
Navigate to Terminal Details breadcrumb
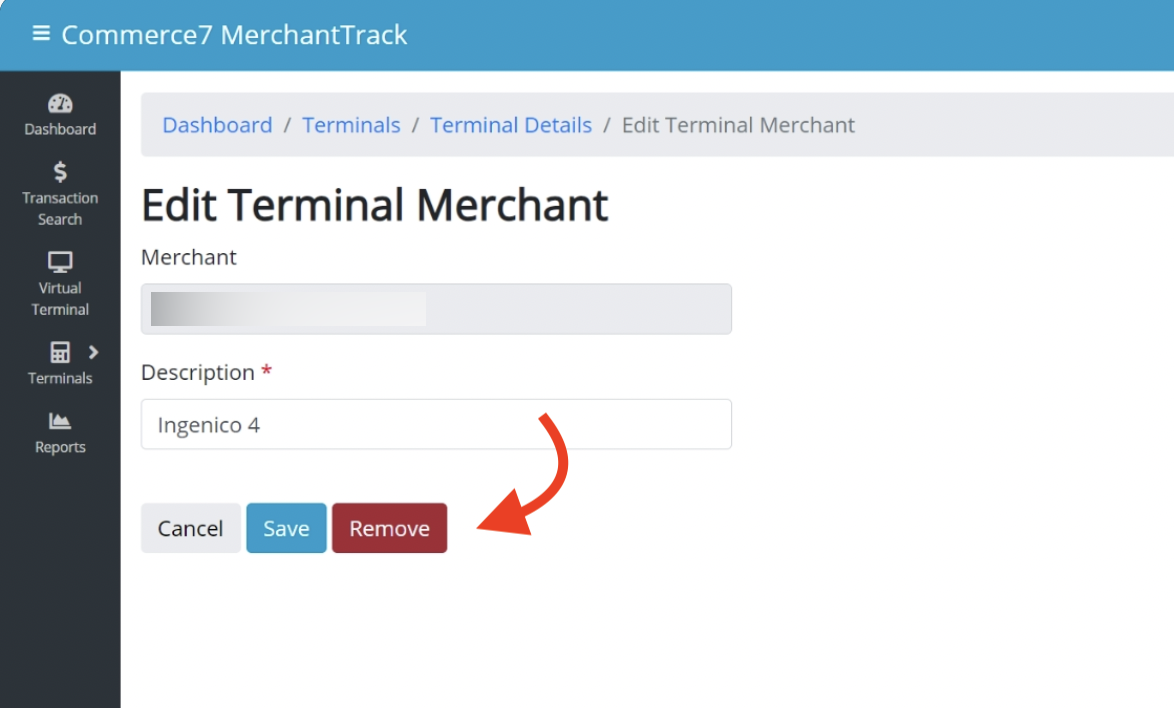coord(511,125)
